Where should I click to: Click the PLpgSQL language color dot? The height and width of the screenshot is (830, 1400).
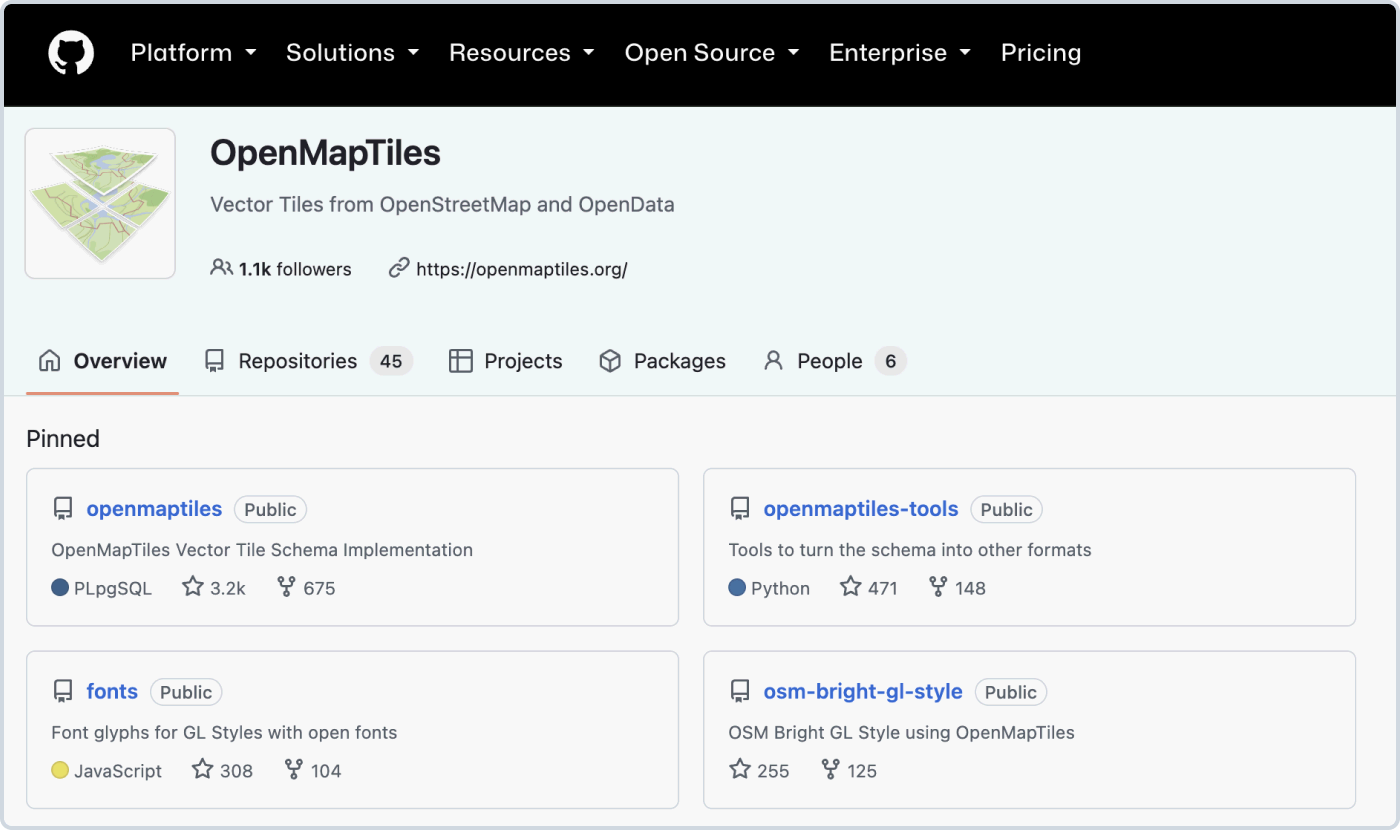click(x=60, y=588)
